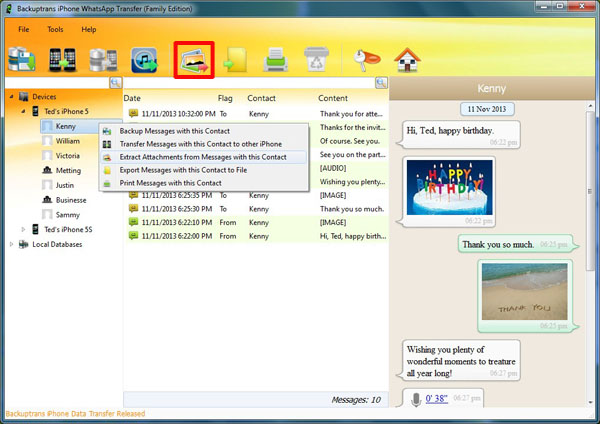Open the Thank You beach image
600x424 pixels.
point(525,292)
